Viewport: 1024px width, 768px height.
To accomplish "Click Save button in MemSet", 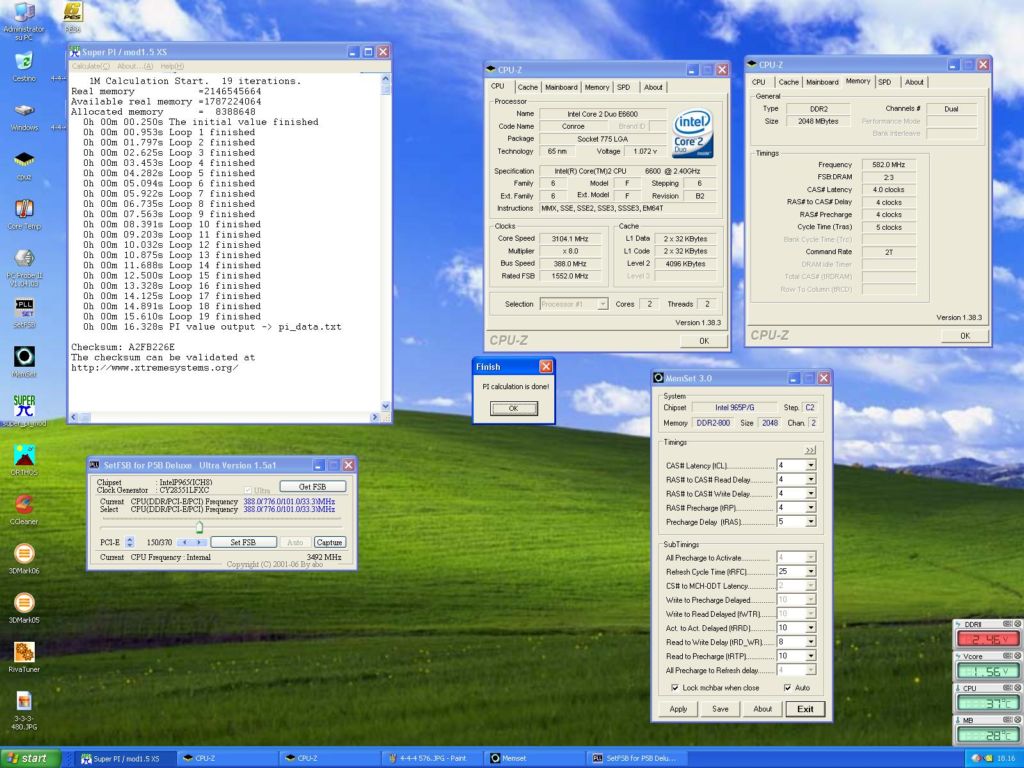I will click(720, 709).
